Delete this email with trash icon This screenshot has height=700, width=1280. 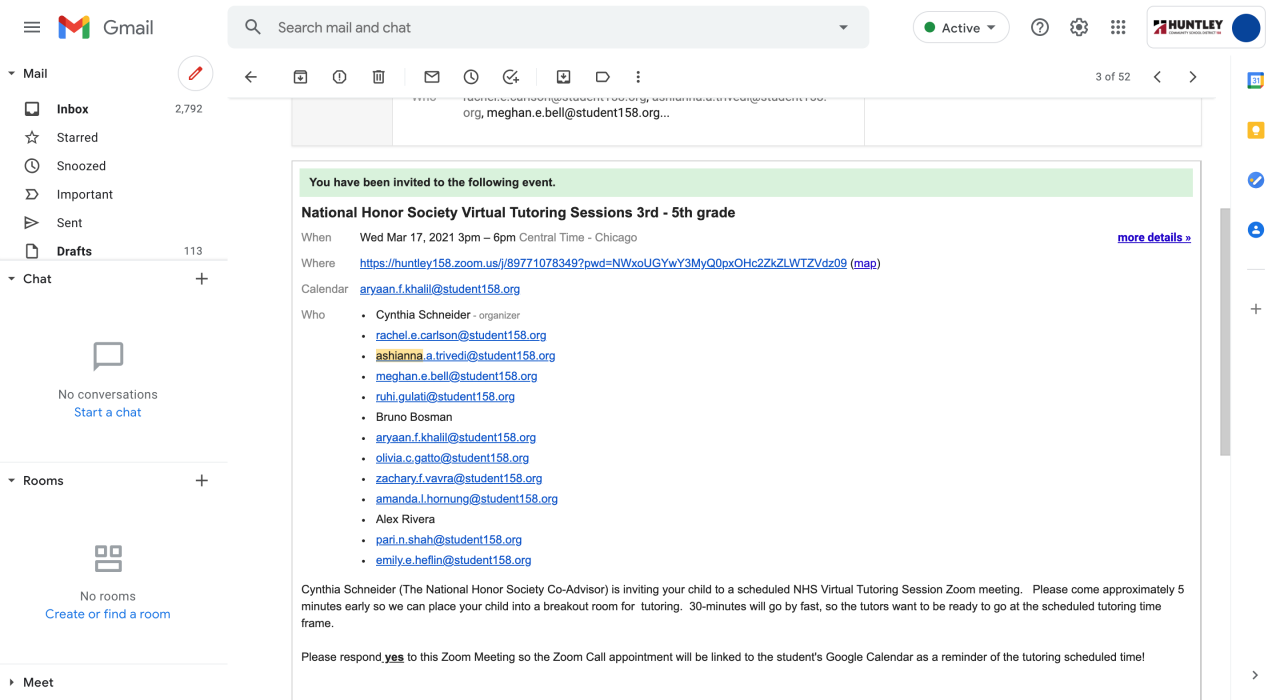tap(379, 77)
